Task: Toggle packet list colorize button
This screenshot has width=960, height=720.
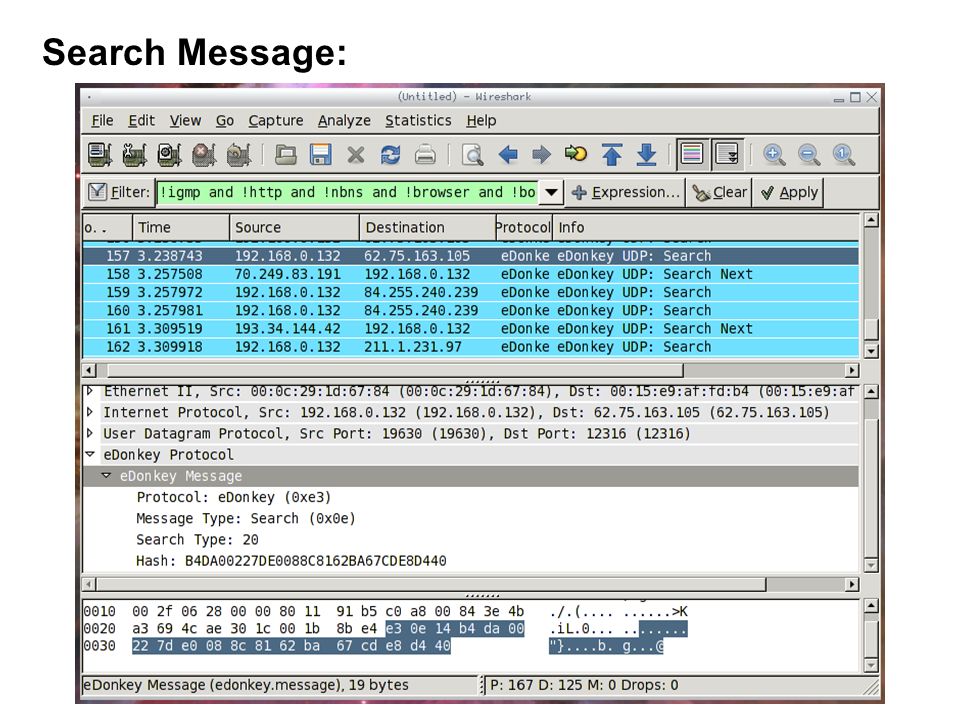Action: click(692, 154)
